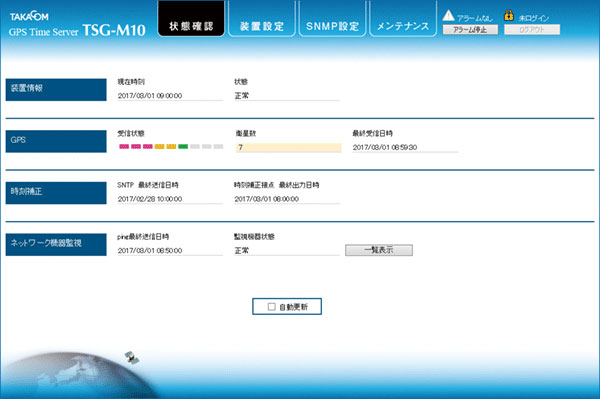Enable the 自動更新 checkbox
The image size is (600, 399).
[x=272, y=307]
